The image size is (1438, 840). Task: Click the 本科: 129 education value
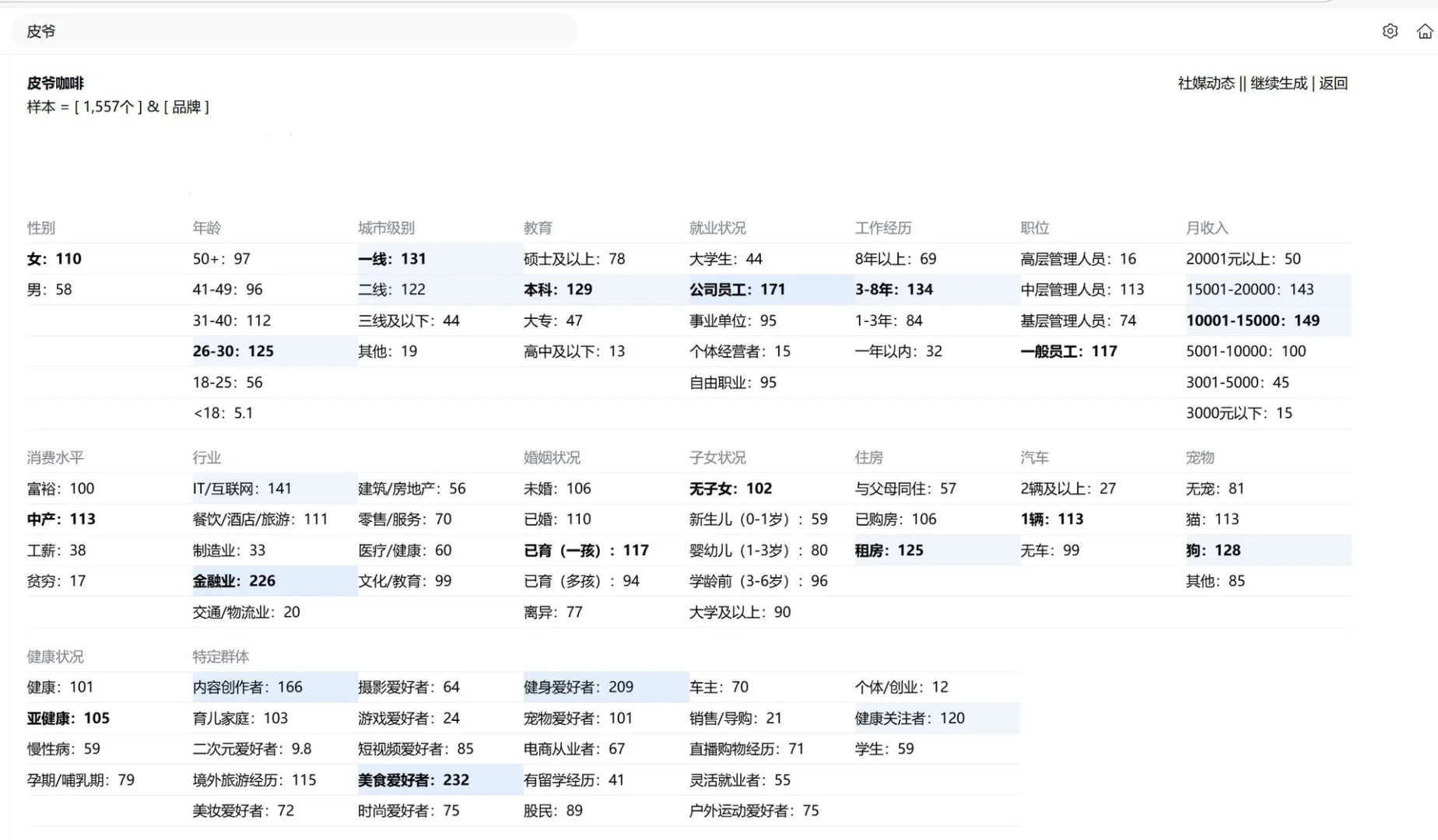click(x=558, y=289)
